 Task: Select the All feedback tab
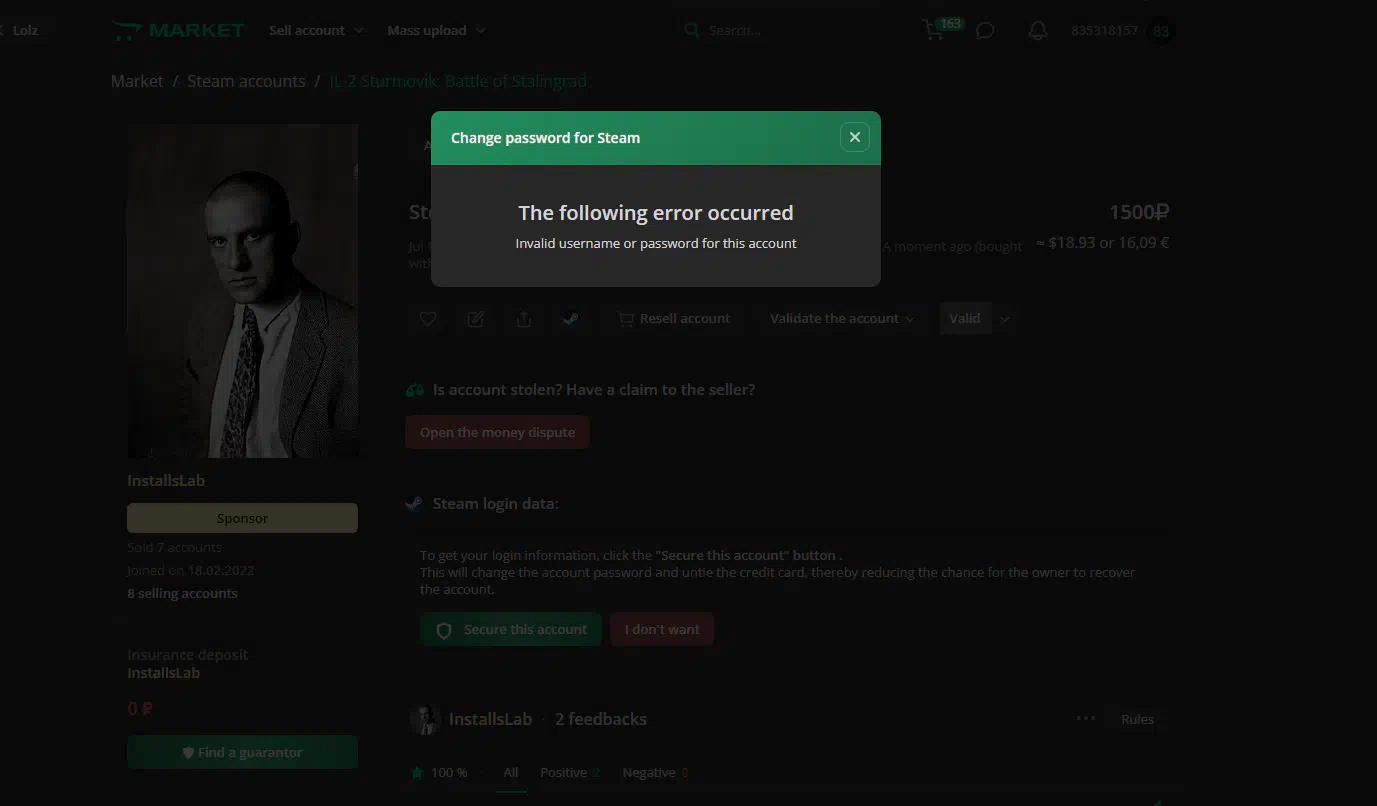pyautogui.click(x=511, y=772)
